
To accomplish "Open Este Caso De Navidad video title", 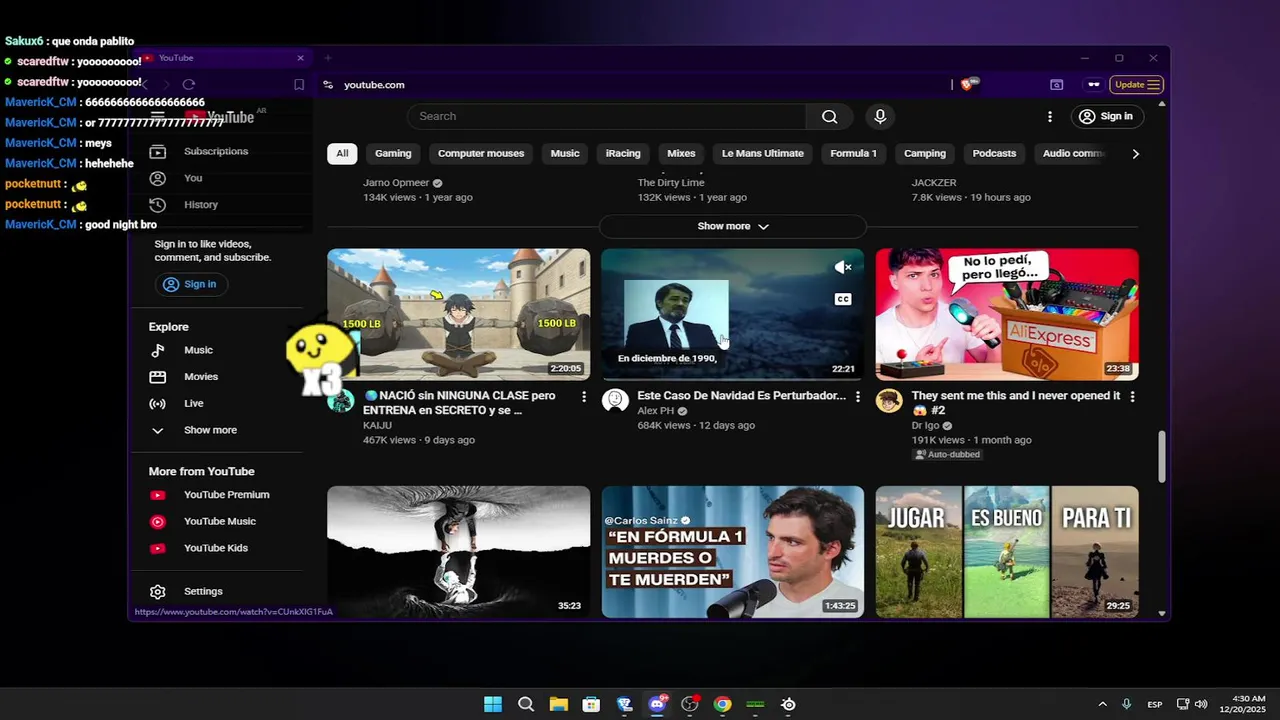I will coord(742,396).
